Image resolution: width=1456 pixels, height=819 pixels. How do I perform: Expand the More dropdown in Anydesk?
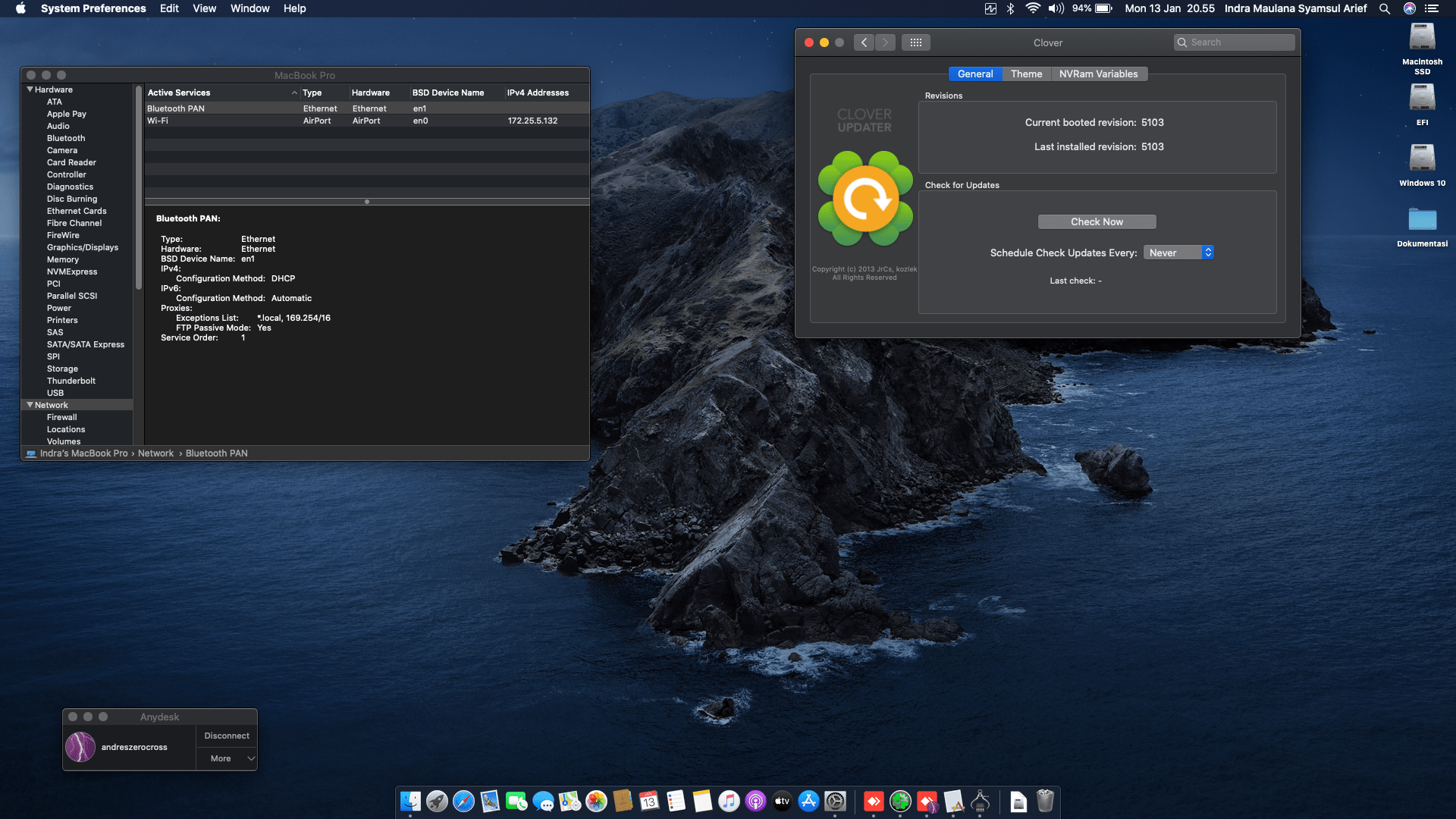point(227,758)
